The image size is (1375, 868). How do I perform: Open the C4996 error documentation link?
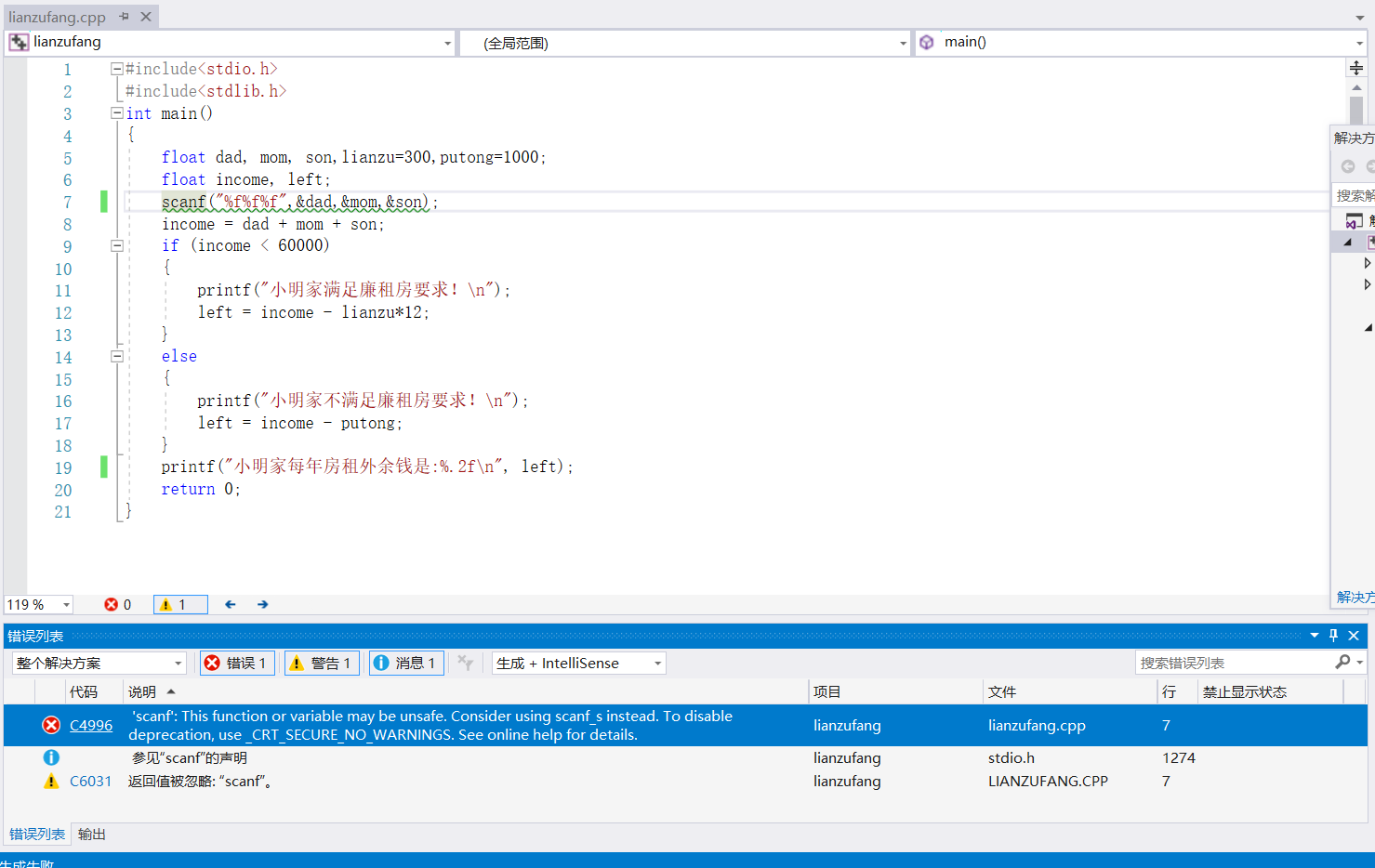(90, 725)
